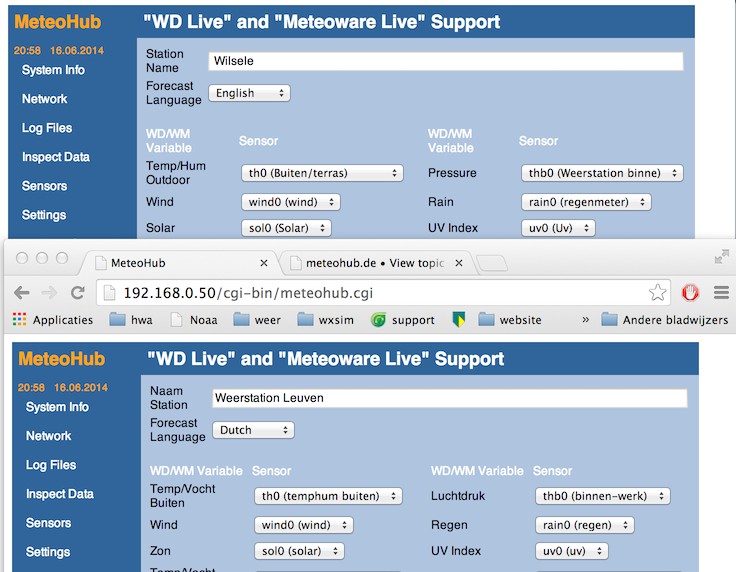This screenshot has height=572, width=736.
Task: Enter fullscreen with the top-right arrows icon
Action: 721,257
